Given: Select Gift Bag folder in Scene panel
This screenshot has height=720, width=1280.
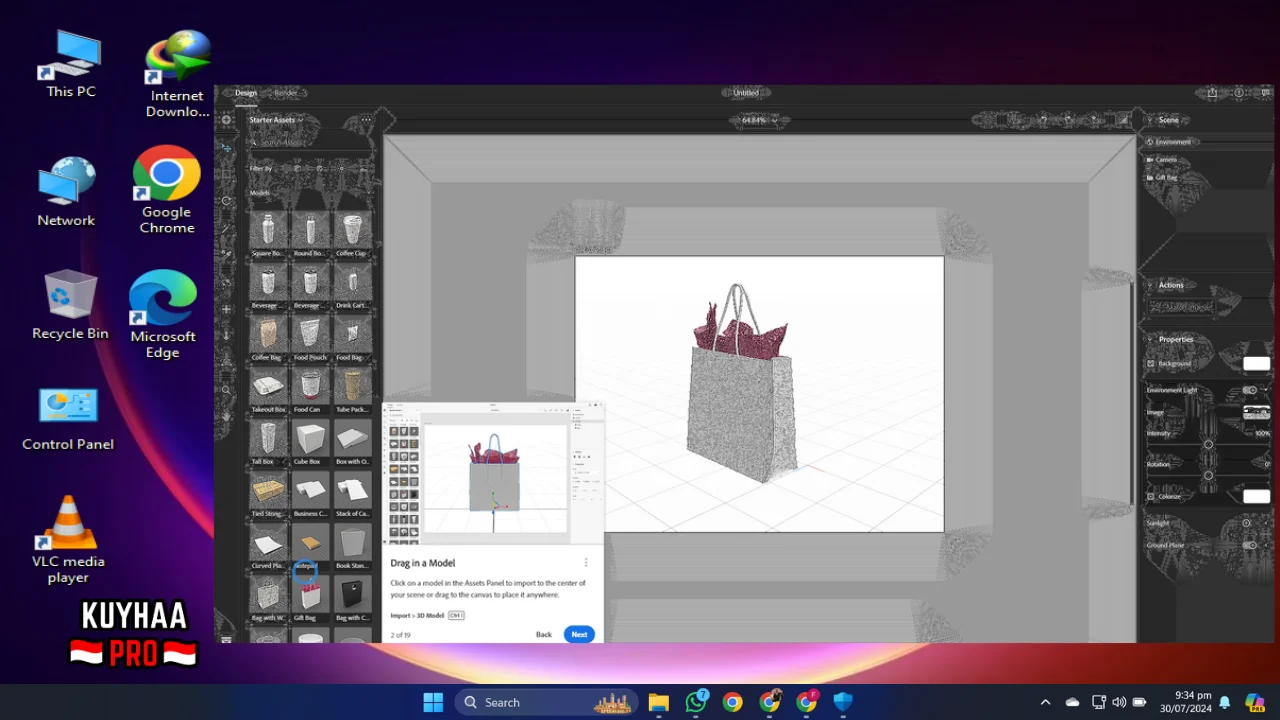Looking at the screenshot, I should coord(1151,178).
